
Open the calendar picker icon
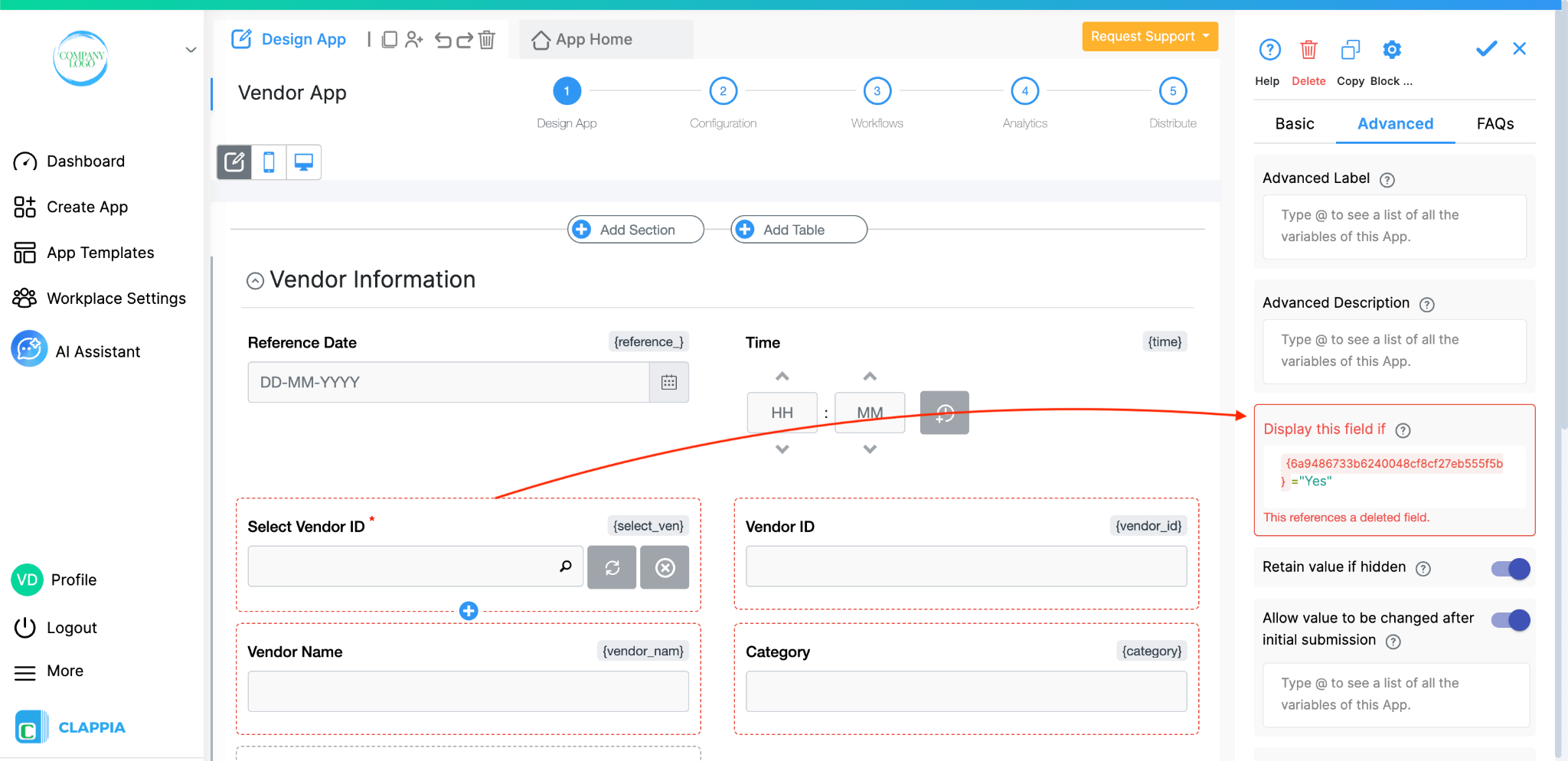pyautogui.click(x=669, y=382)
